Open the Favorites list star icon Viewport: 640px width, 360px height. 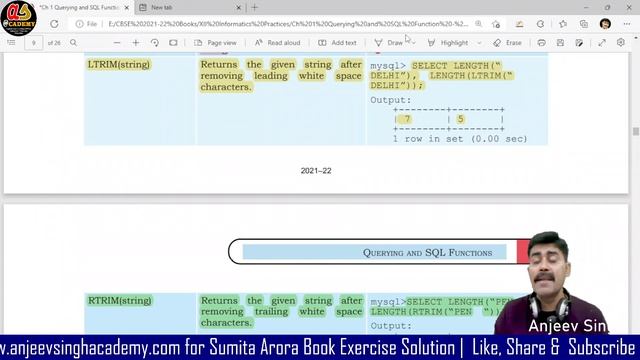pyautogui.click(x=563, y=24)
